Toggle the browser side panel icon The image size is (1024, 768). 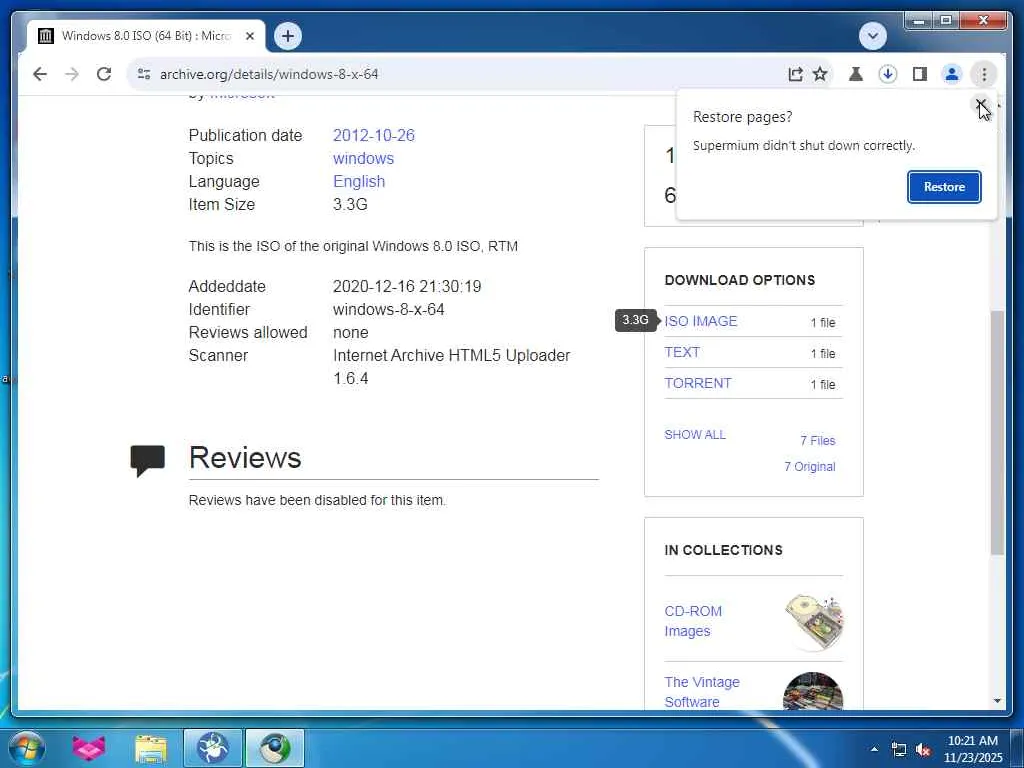pos(920,74)
